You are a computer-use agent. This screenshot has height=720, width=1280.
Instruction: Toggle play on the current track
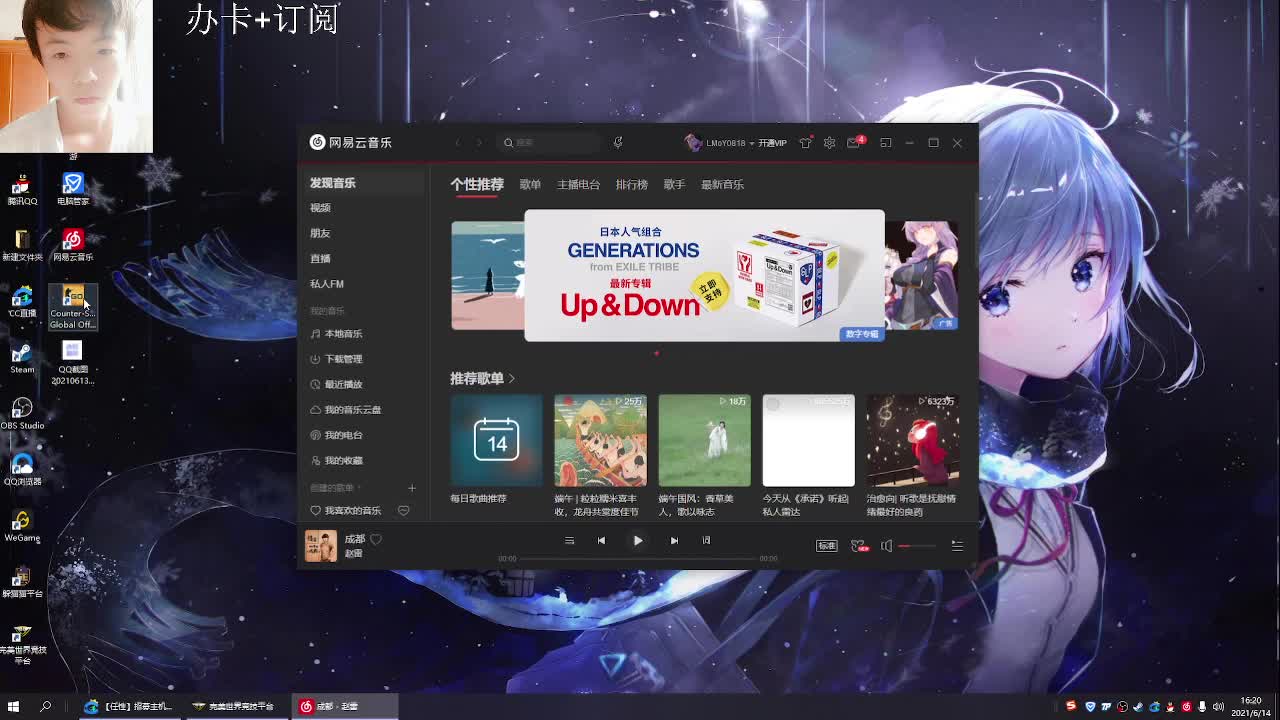[x=638, y=540]
